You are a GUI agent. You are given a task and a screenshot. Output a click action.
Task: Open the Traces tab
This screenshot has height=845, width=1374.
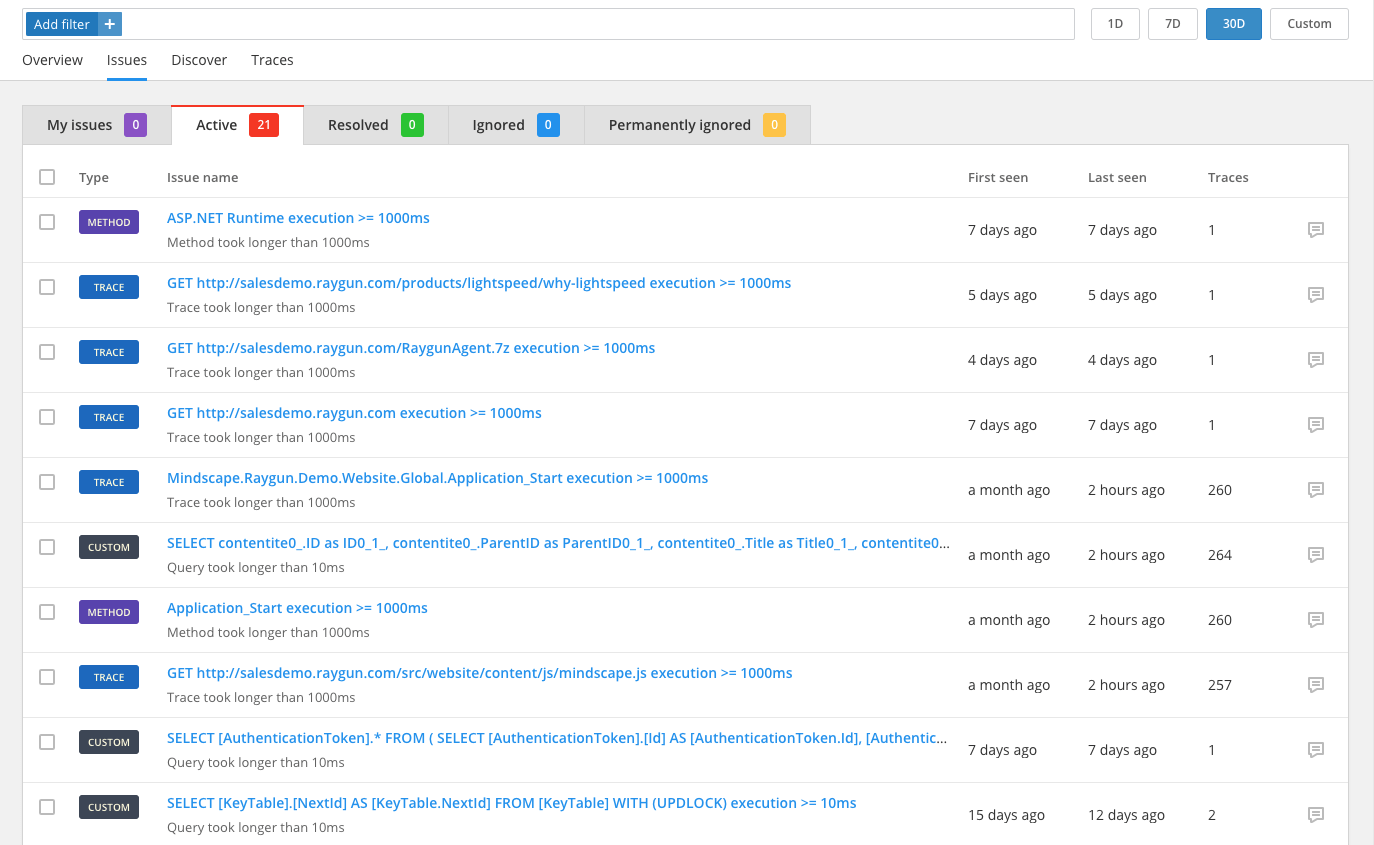272,60
